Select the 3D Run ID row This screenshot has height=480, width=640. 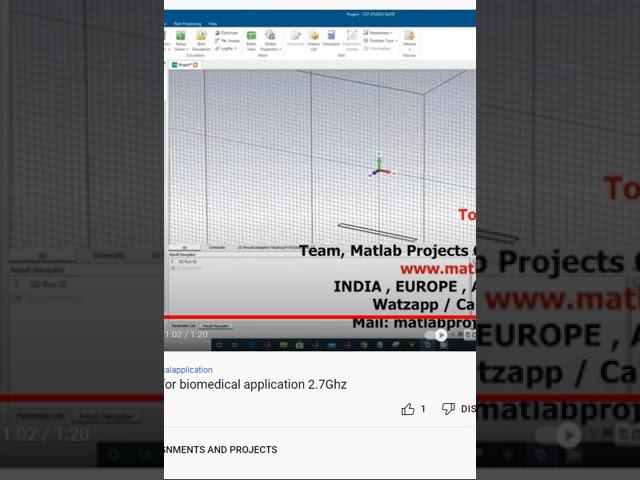(x=188, y=262)
